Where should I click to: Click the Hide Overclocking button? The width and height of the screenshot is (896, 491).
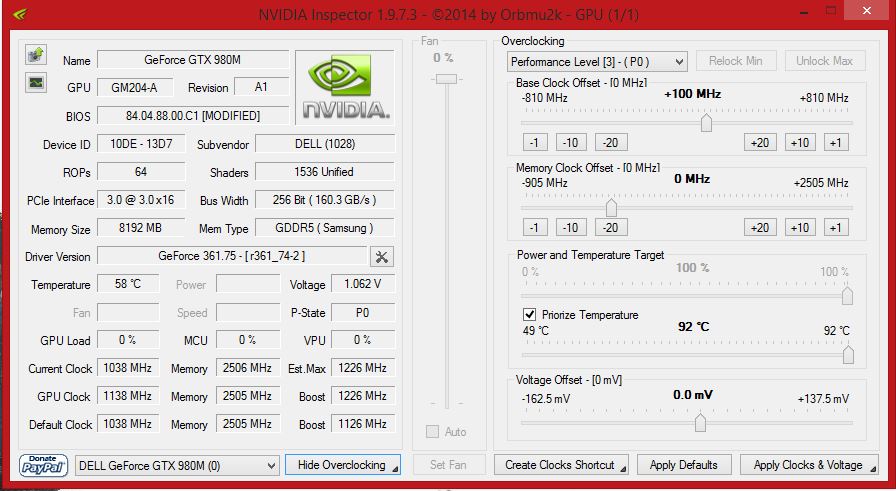click(x=343, y=465)
